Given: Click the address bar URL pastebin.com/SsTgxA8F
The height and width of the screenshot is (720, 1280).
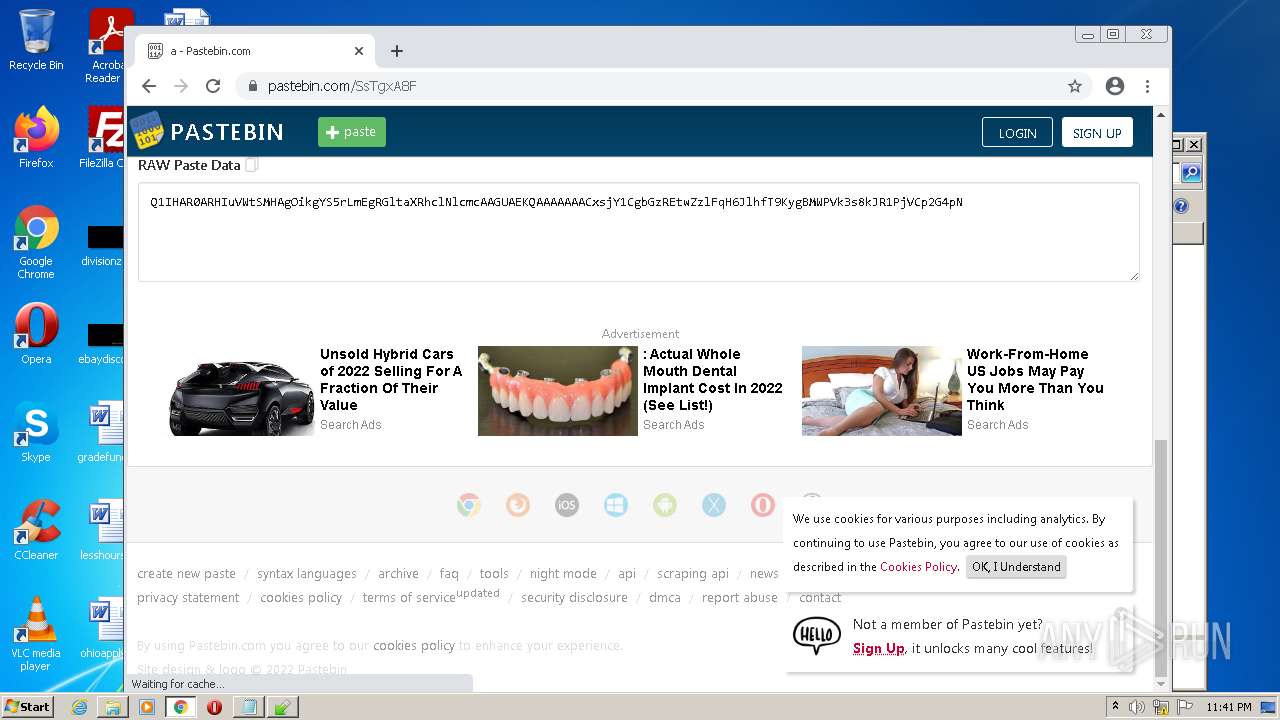Looking at the screenshot, I should point(342,86).
